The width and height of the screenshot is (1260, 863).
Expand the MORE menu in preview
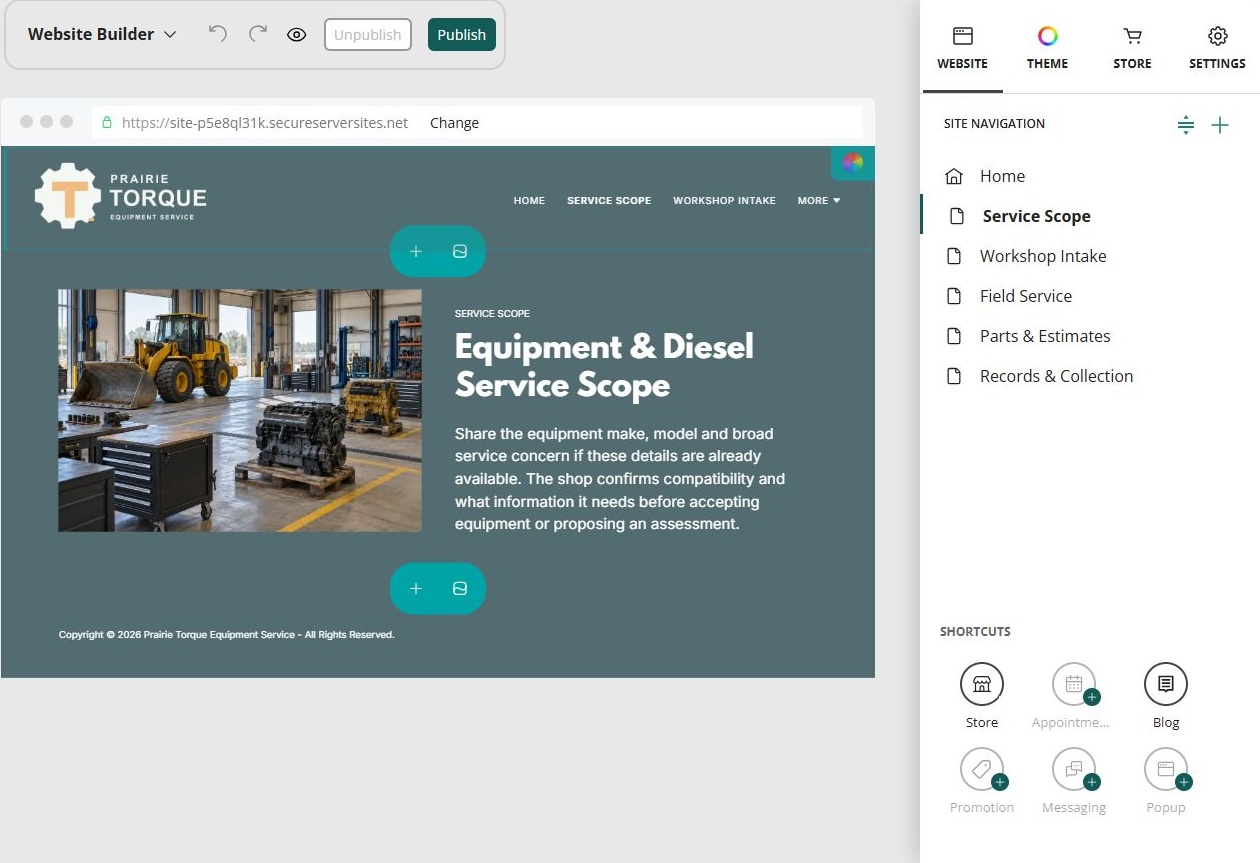point(819,201)
